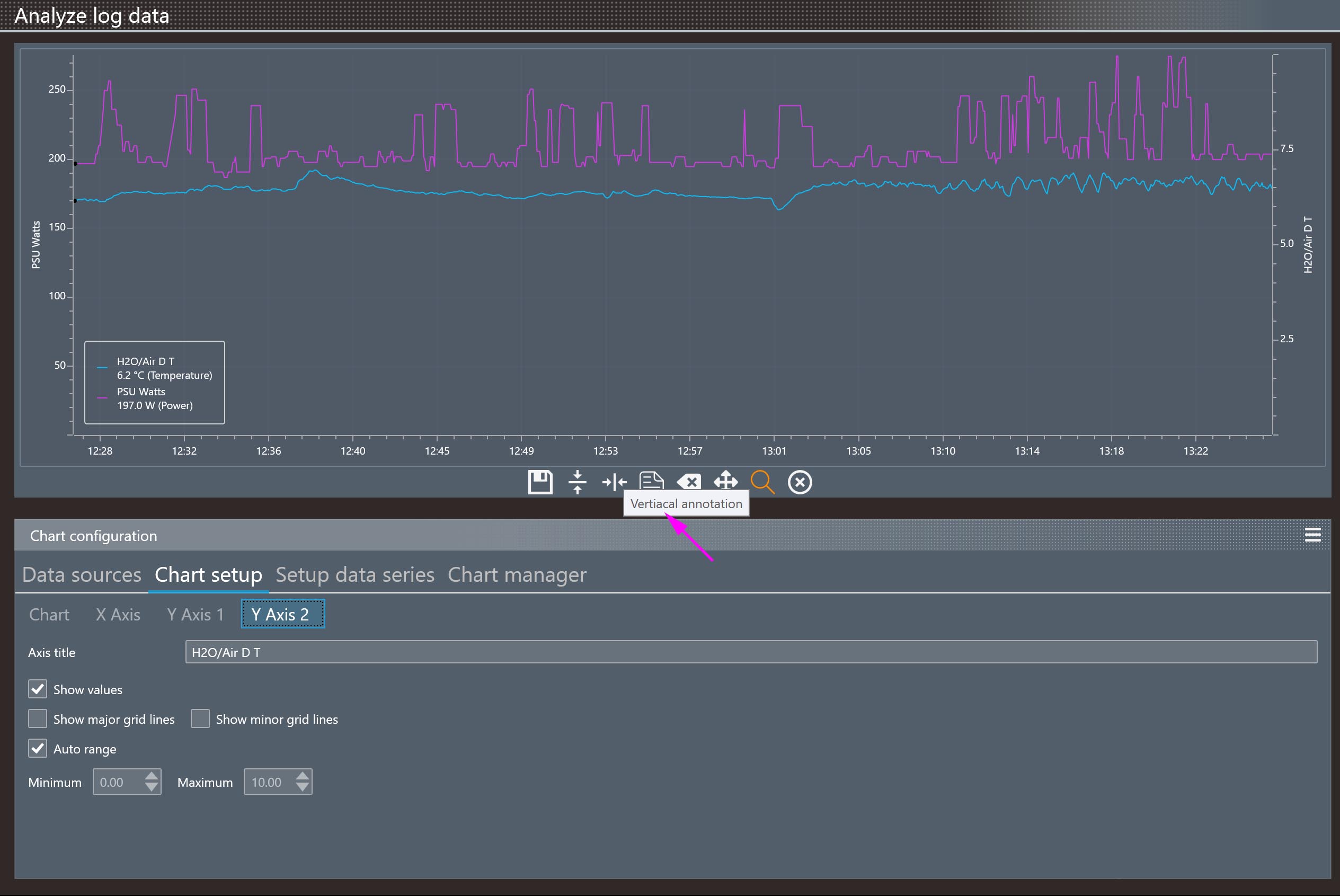Select the vertical annotation tool
The height and width of the screenshot is (896, 1340).
614,482
